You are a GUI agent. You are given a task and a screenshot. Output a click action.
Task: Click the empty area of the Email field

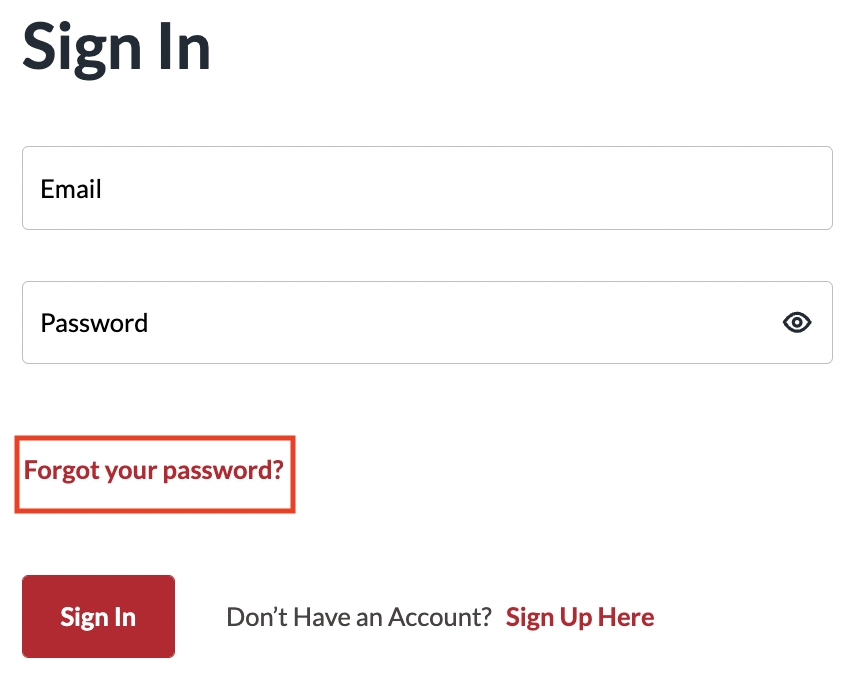pos(463,188)
